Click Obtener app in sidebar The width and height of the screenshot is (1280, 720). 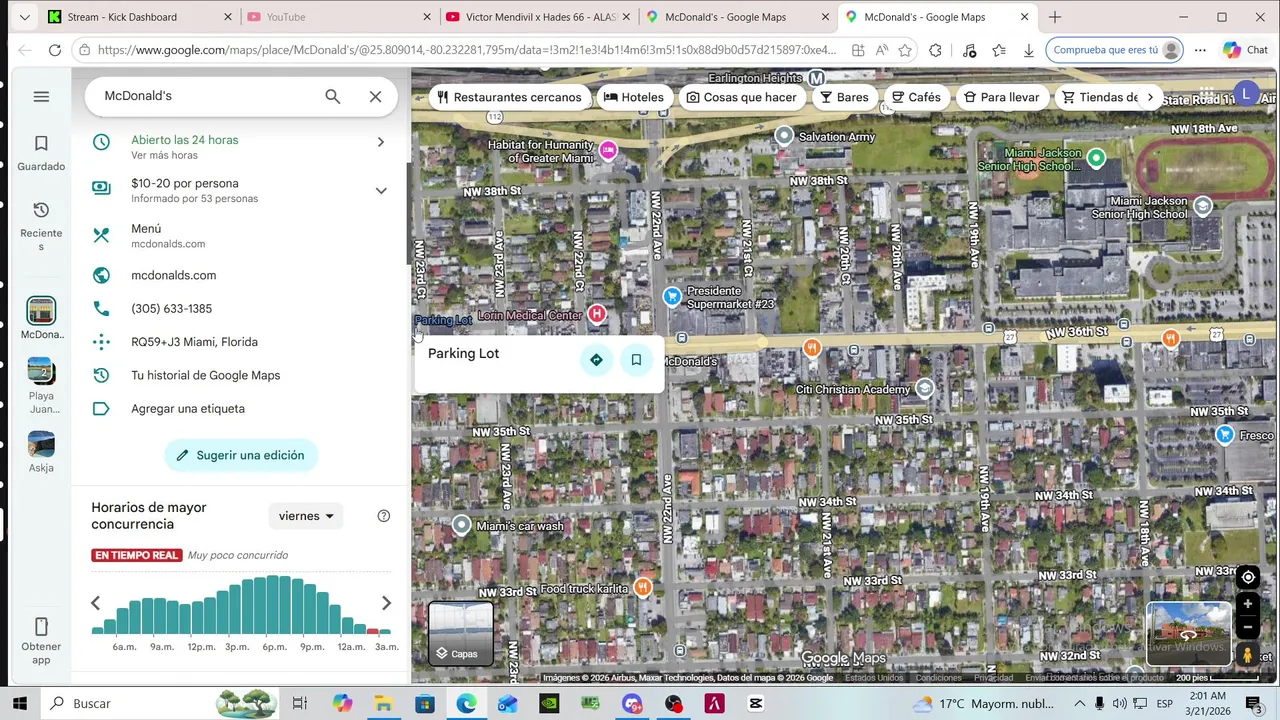(x=41, y=641)
